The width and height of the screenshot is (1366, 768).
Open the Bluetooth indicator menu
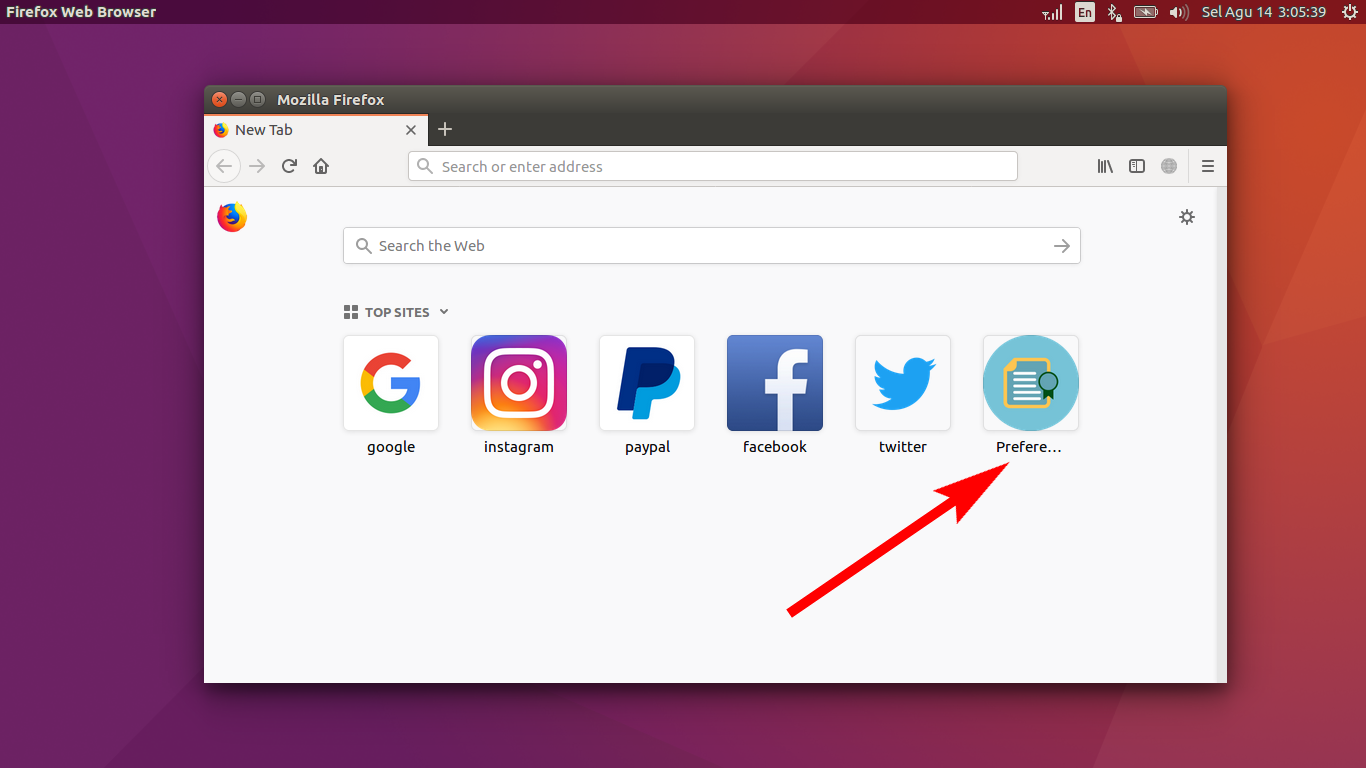tap(1115, 12)
